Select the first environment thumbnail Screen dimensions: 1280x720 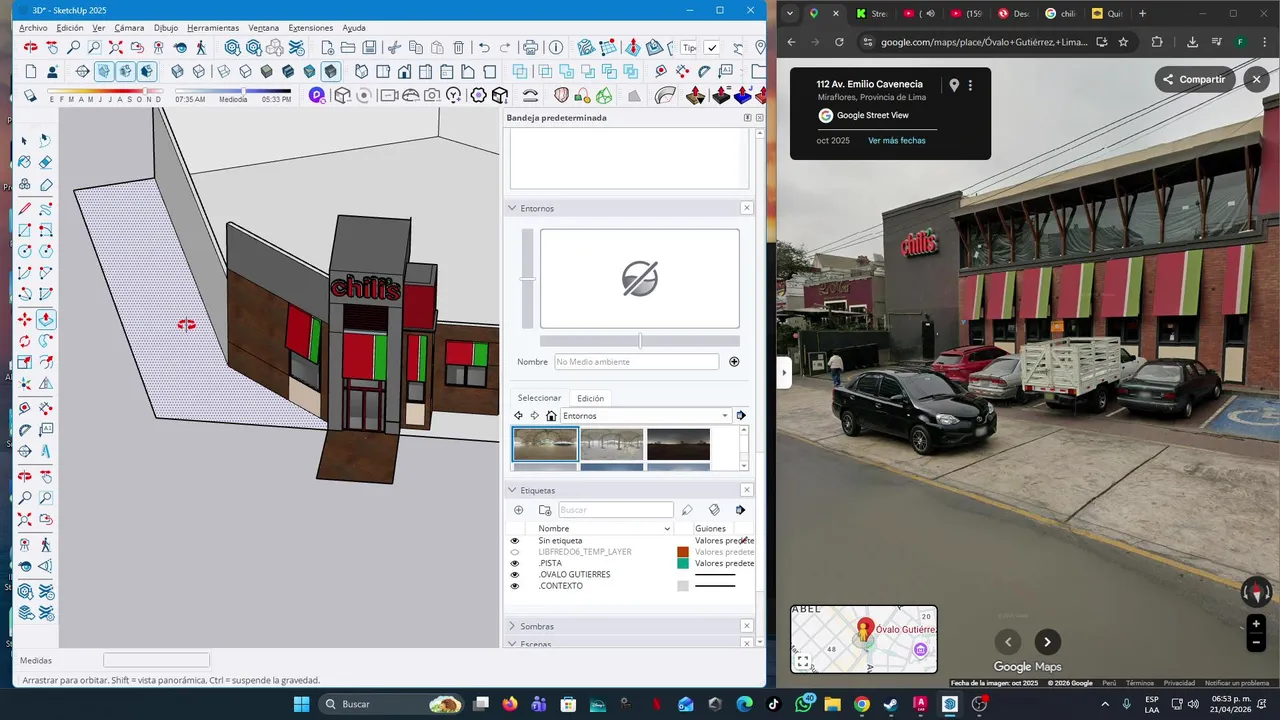click(x=545, y=444)
